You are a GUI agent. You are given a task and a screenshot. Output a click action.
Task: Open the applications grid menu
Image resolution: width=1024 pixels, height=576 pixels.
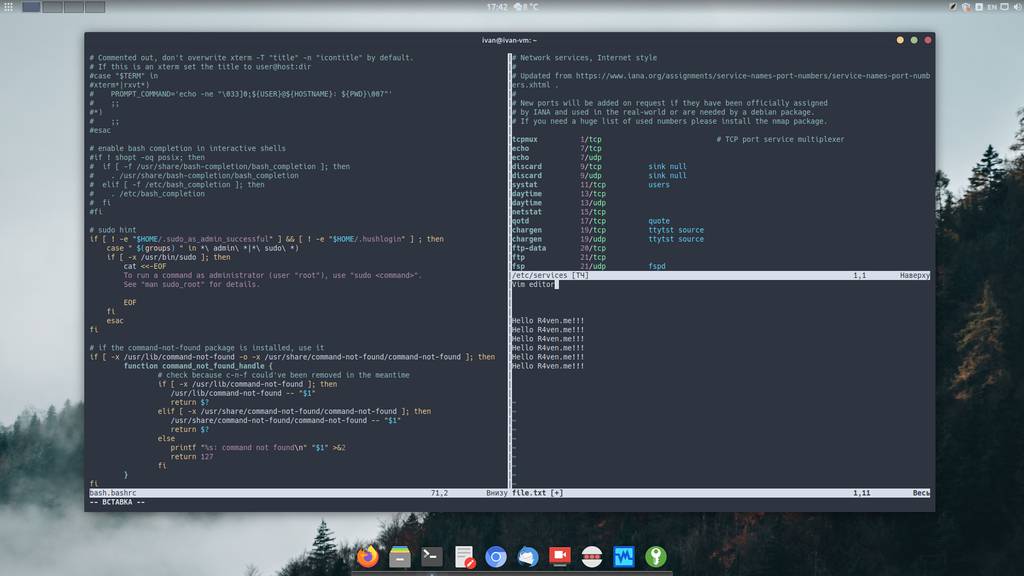point(9,7)
